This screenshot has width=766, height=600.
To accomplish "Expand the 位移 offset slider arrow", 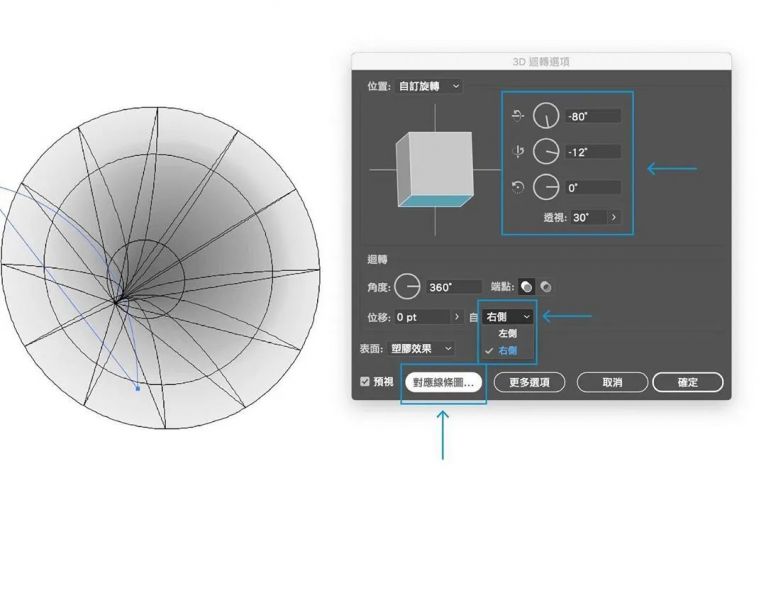I will click(455, 317).
